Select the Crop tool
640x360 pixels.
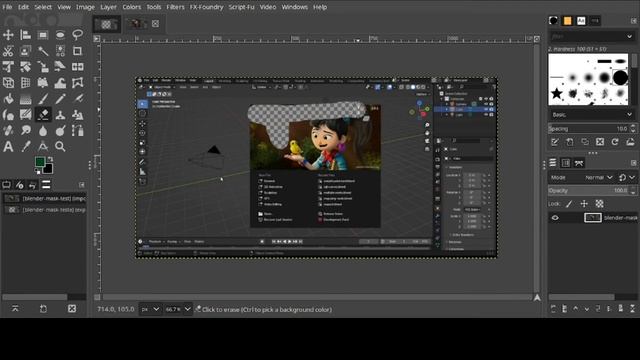pyautogui.click(x=78, y=51)
